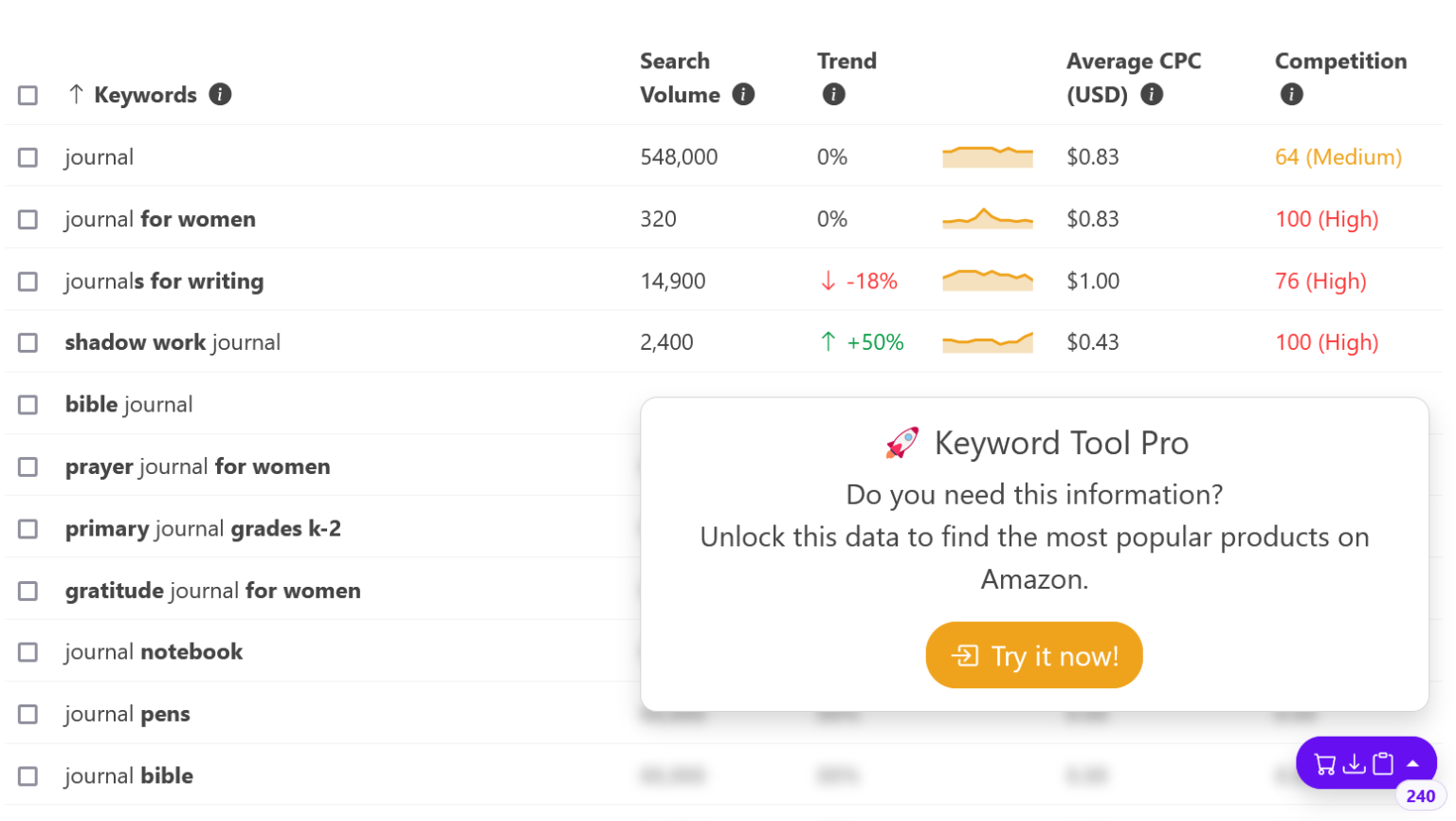Open the Keyword Tool Pro promotion rocket emoji
The width and height of the screenshot is (1456, 821).
coord(902,442)
